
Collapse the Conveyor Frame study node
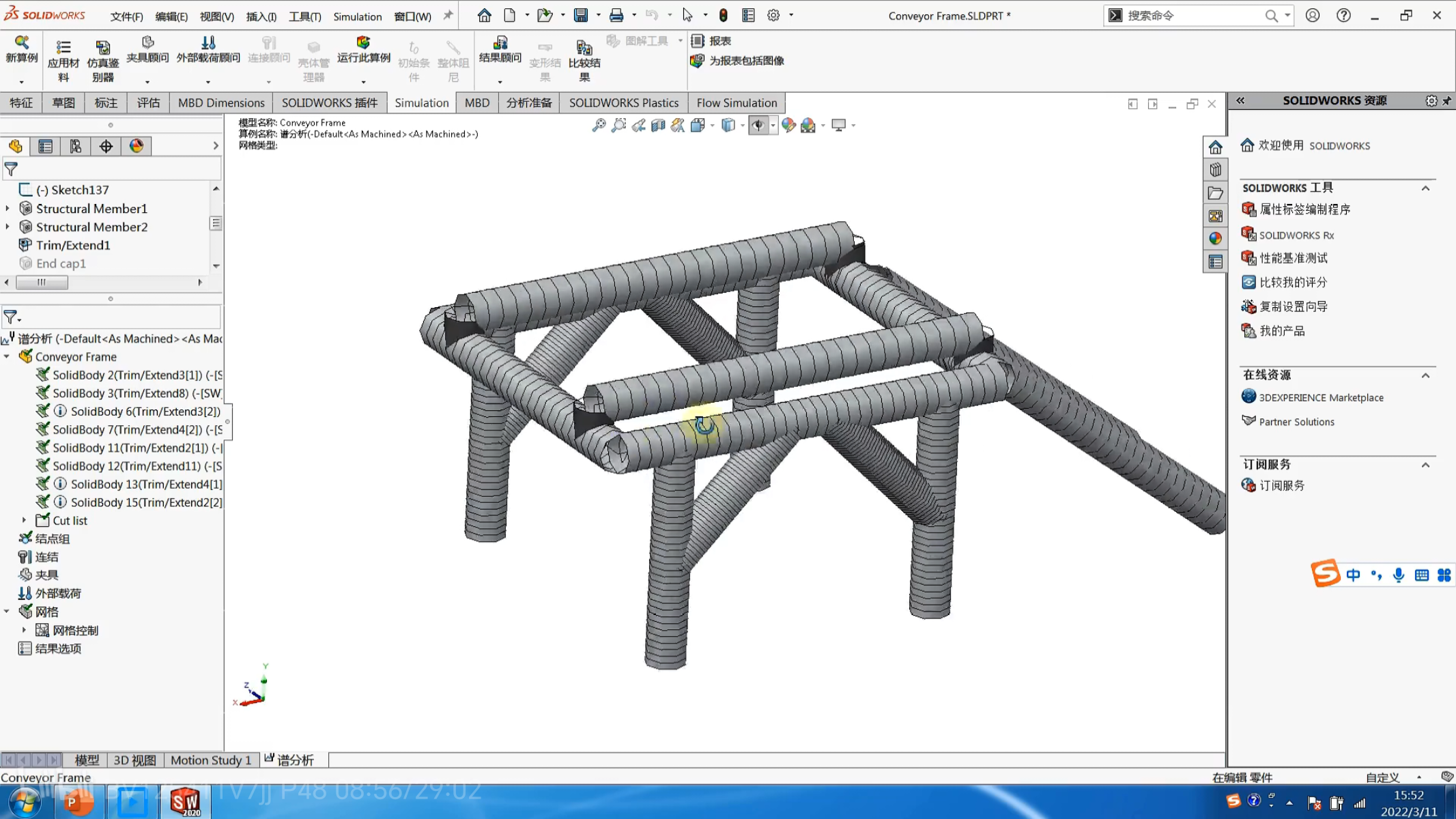click(7, 356)
